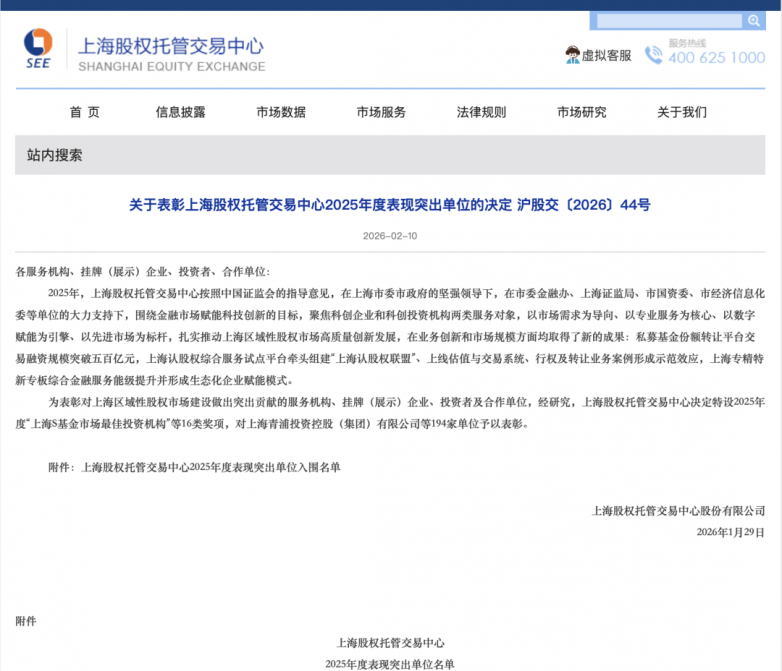
Task: Open the 信息披露 menu
Action: pos(181,112)
